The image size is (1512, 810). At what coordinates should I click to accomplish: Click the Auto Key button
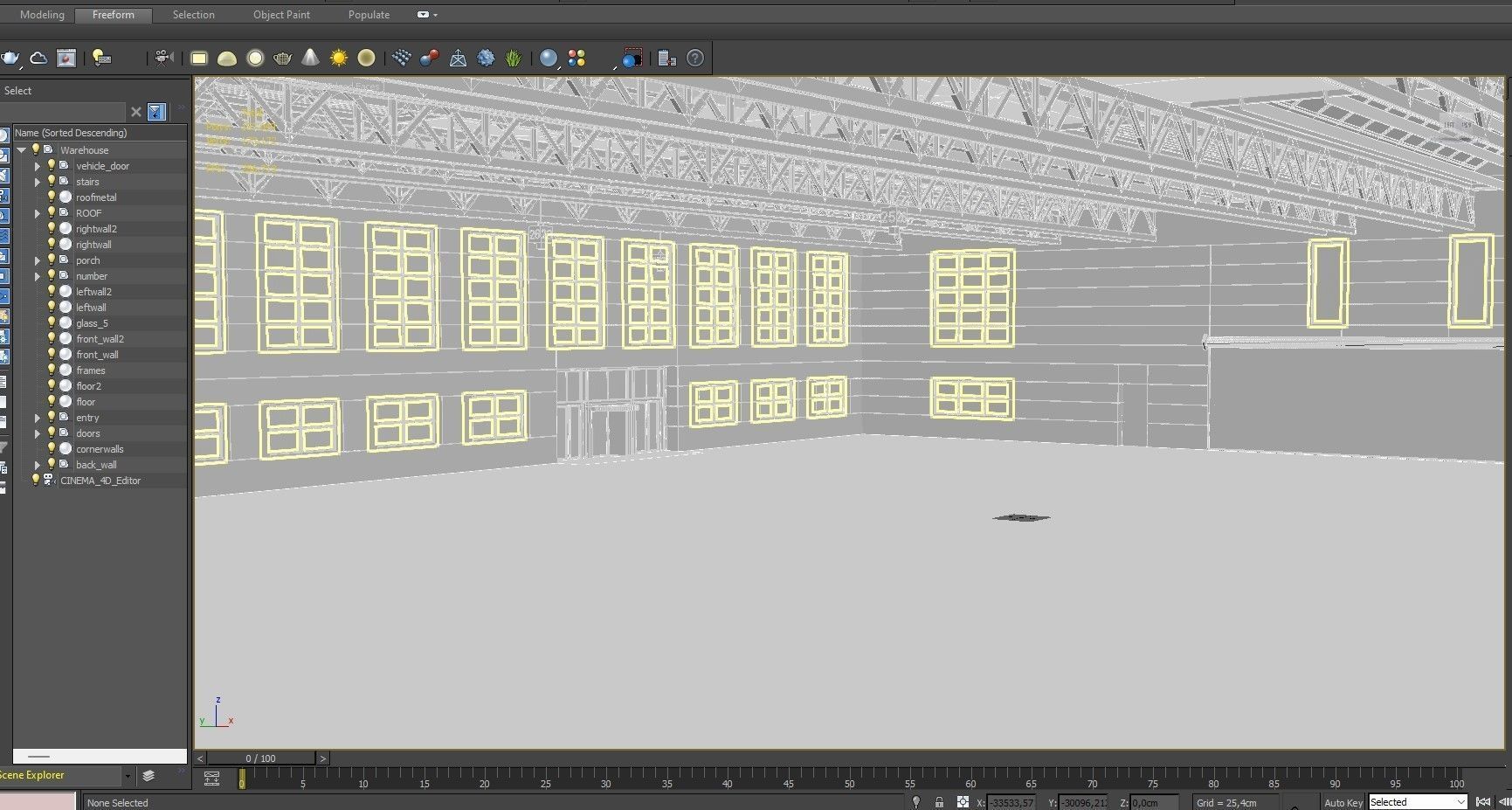1343,802
